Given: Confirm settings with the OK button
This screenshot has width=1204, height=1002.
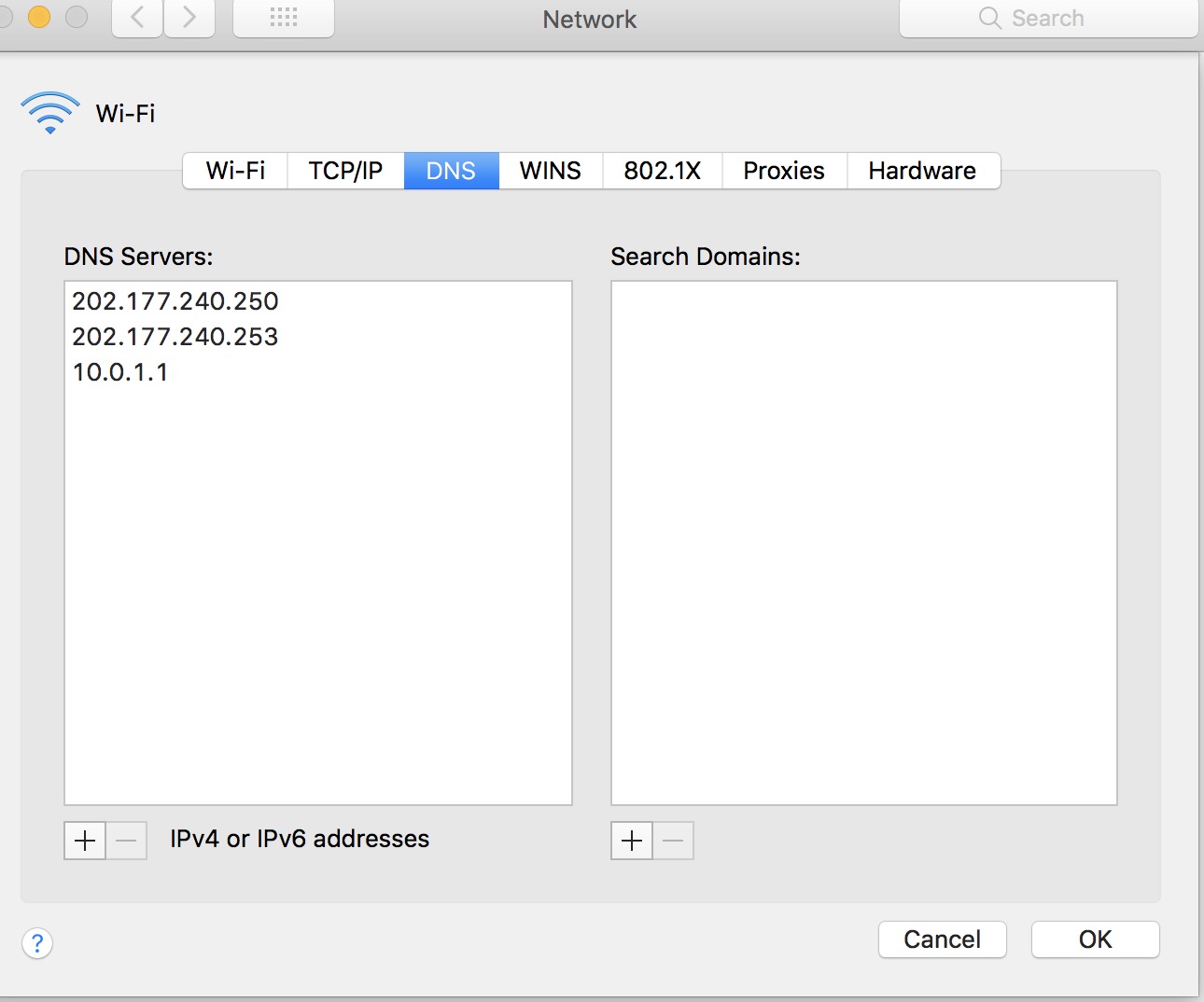Looking at the screenshot, I should [x=1096, y=939].
